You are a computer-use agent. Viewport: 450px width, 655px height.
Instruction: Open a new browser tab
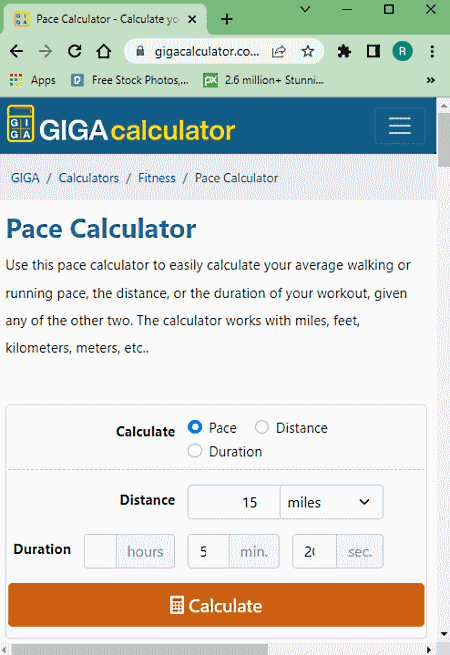click(226, 19)
